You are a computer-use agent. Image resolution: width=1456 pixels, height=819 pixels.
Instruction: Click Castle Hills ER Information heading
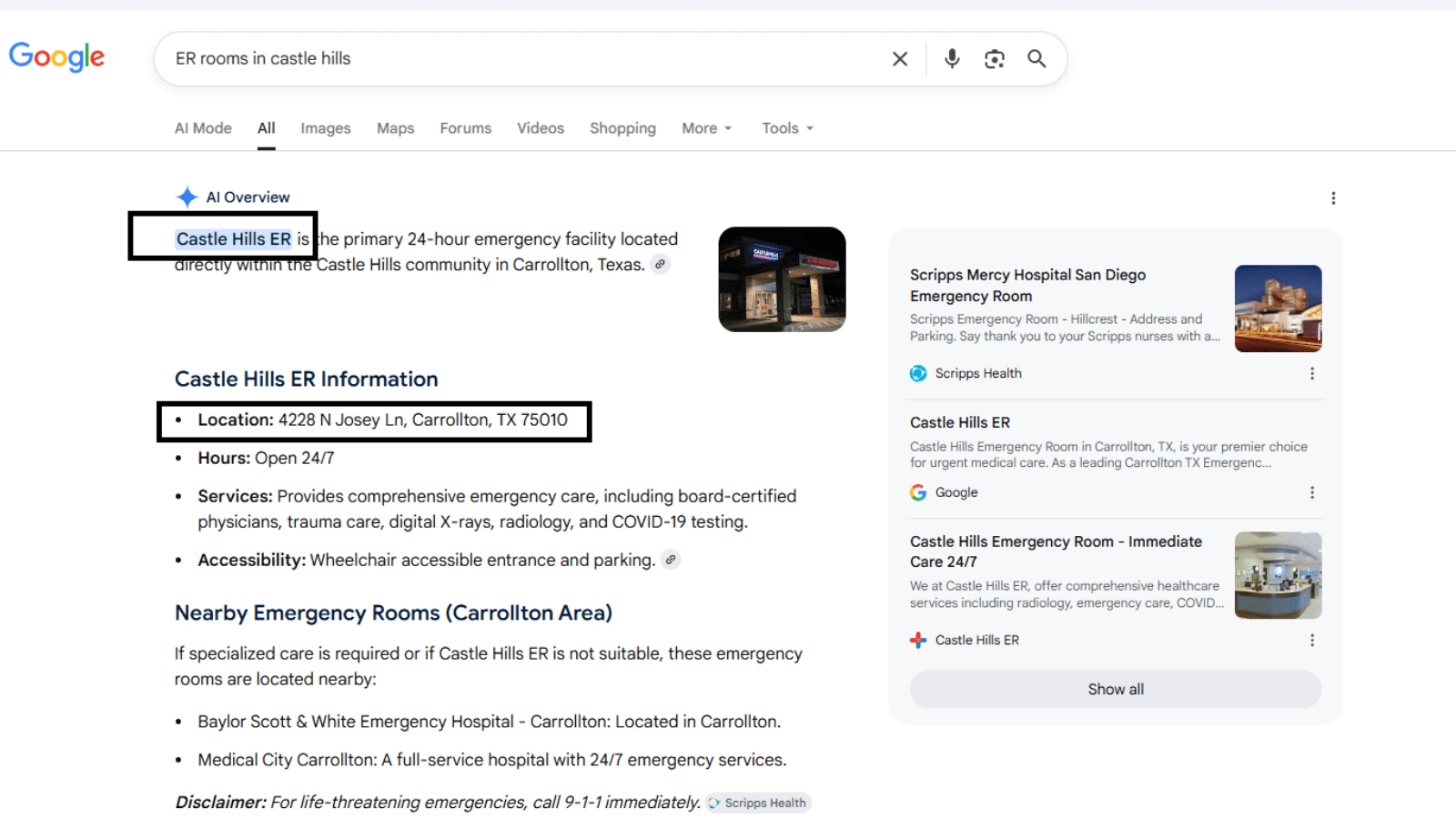point(307,379)
